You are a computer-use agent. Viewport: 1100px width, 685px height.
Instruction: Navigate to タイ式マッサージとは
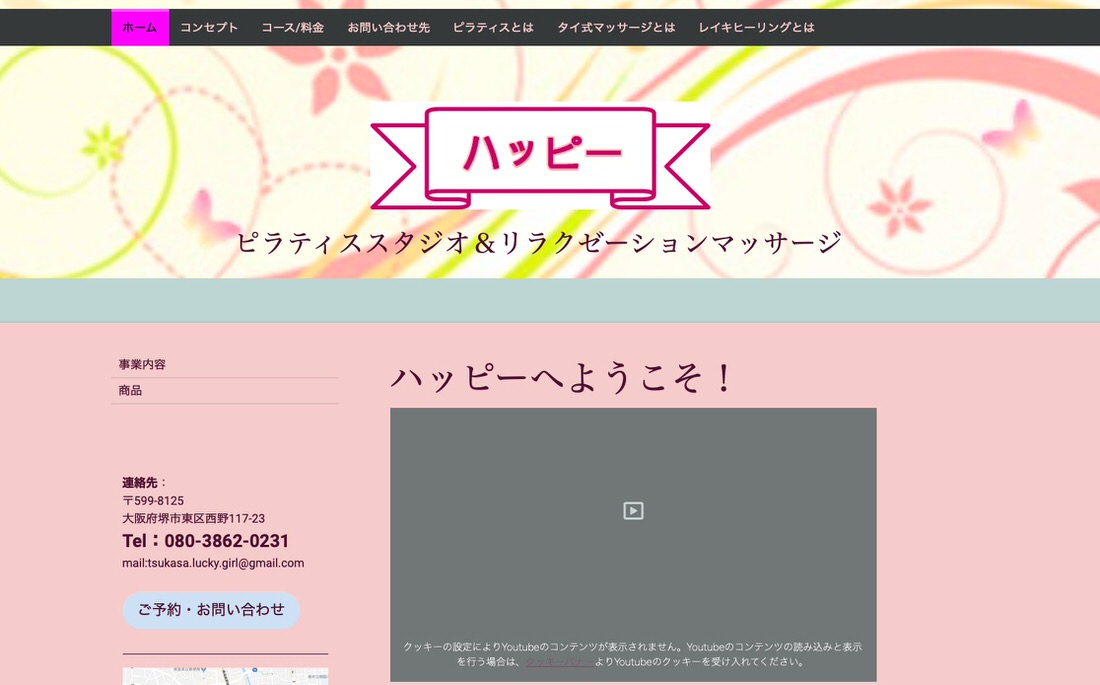click(x=616, y=28)
